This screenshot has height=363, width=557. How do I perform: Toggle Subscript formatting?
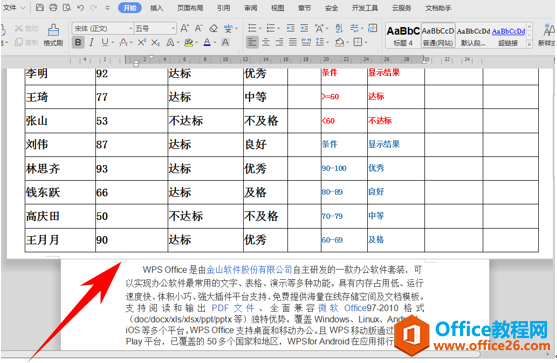155,43
